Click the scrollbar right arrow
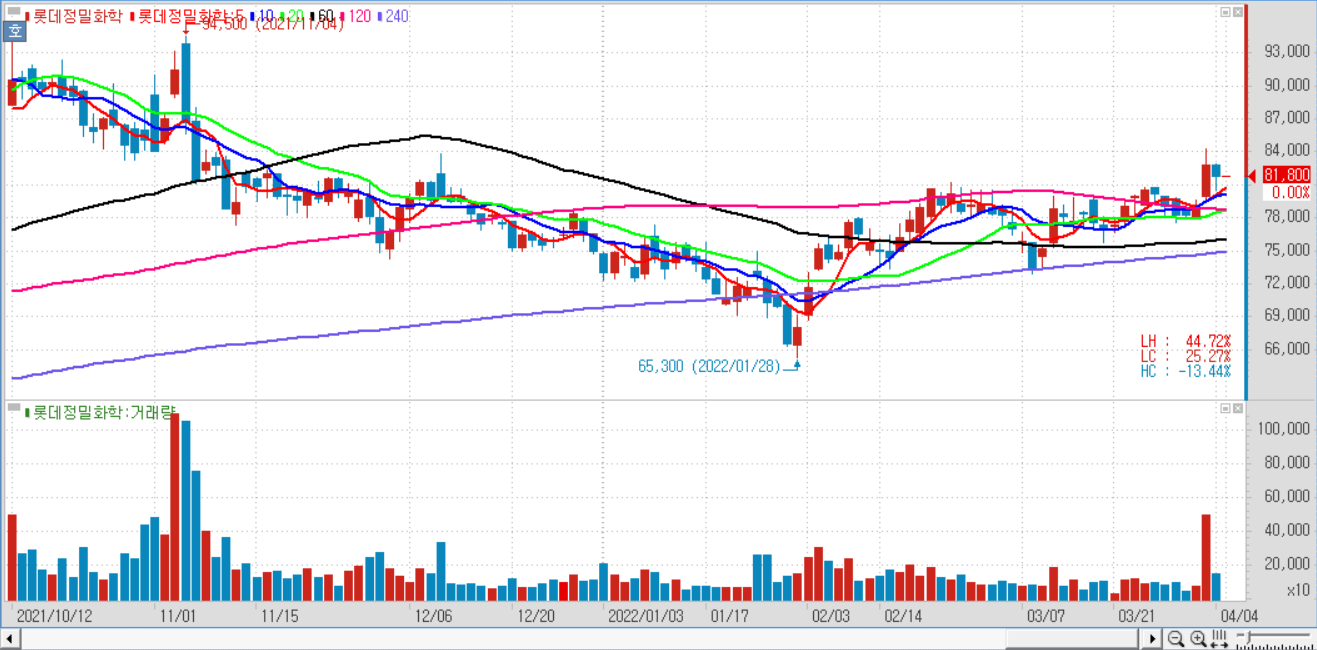 pos(1153,638)
